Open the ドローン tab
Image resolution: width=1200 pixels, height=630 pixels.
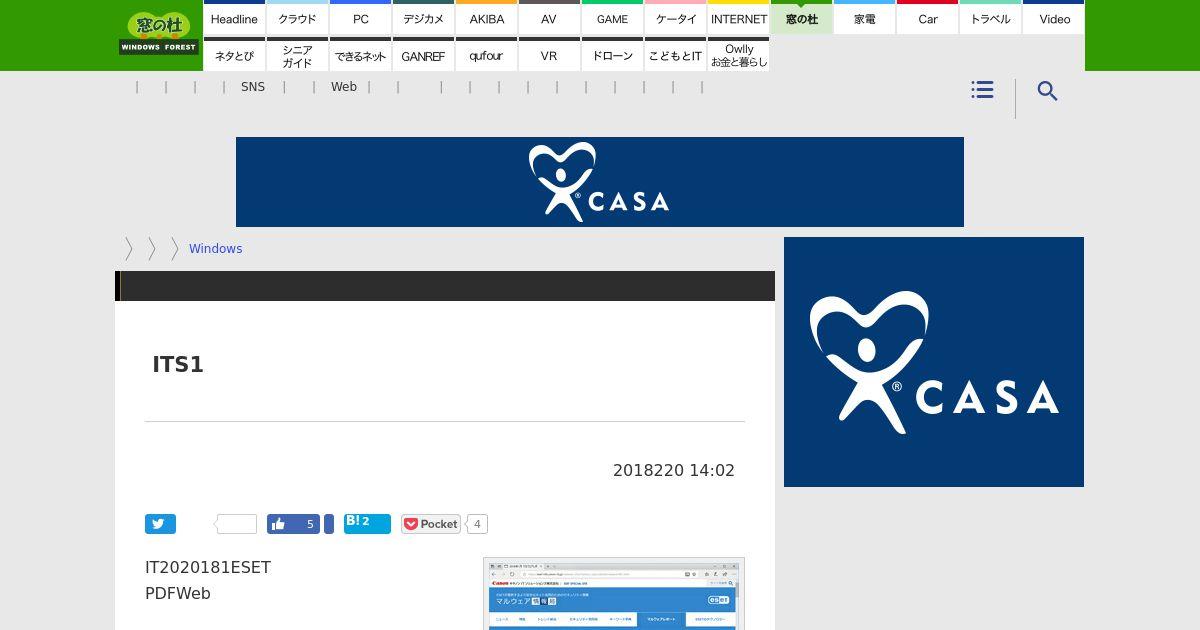click(612, 55)
